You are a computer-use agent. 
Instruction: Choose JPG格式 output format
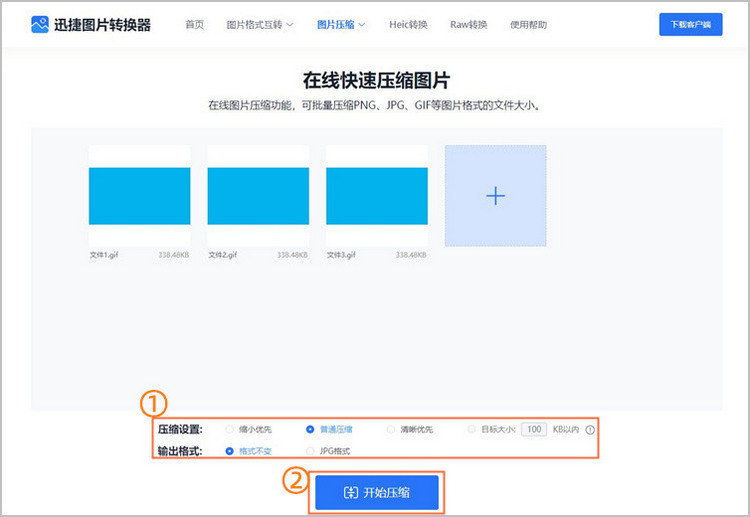pyautogui.click(x=310, y=451)
